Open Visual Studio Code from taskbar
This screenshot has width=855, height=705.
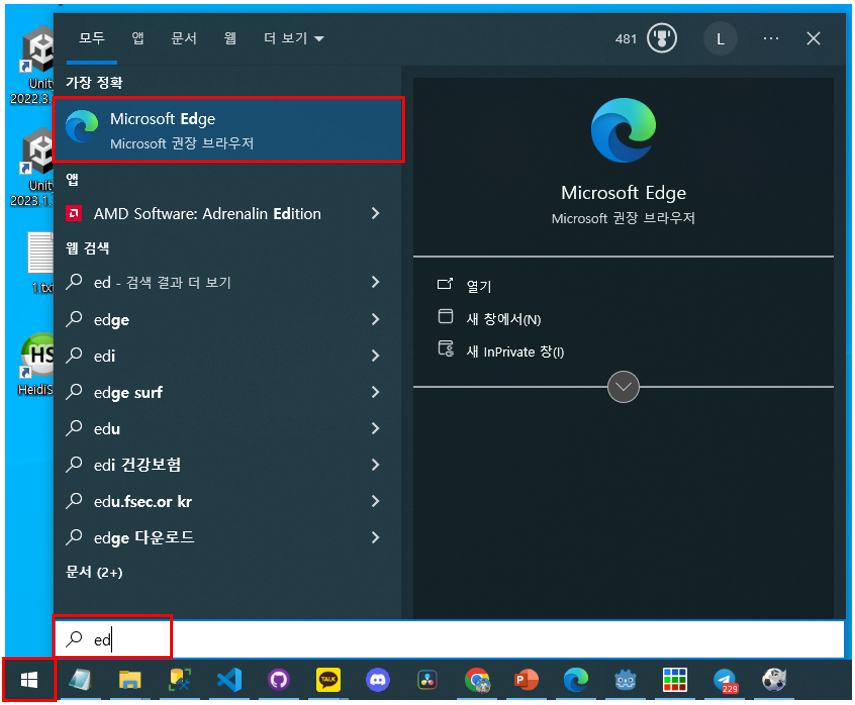[x=229, y=679]
